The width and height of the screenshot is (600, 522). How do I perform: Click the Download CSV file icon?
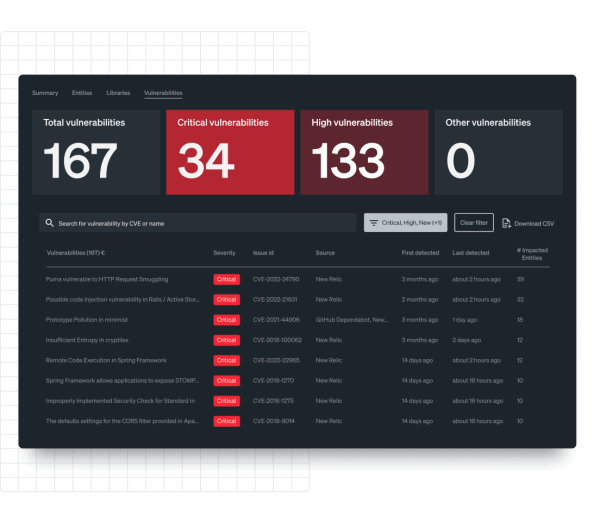tap(506, 223)
